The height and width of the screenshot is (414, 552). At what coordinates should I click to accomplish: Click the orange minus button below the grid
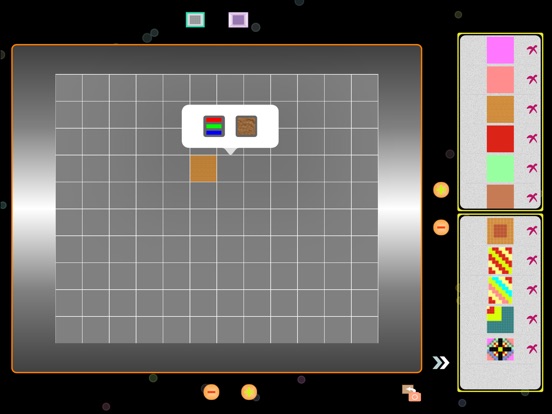[211, 392]
